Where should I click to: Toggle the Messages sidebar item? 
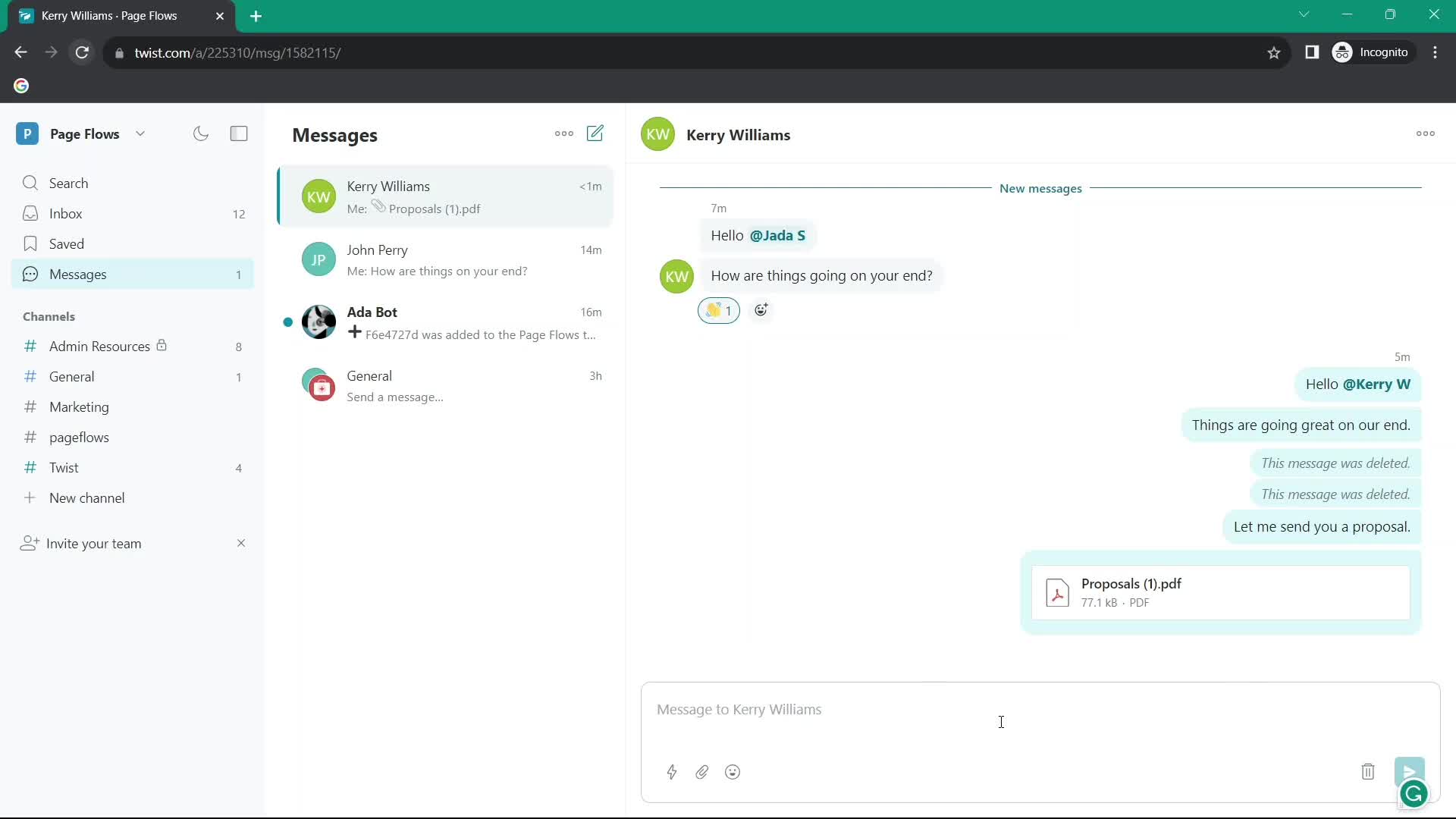(77, 273)
